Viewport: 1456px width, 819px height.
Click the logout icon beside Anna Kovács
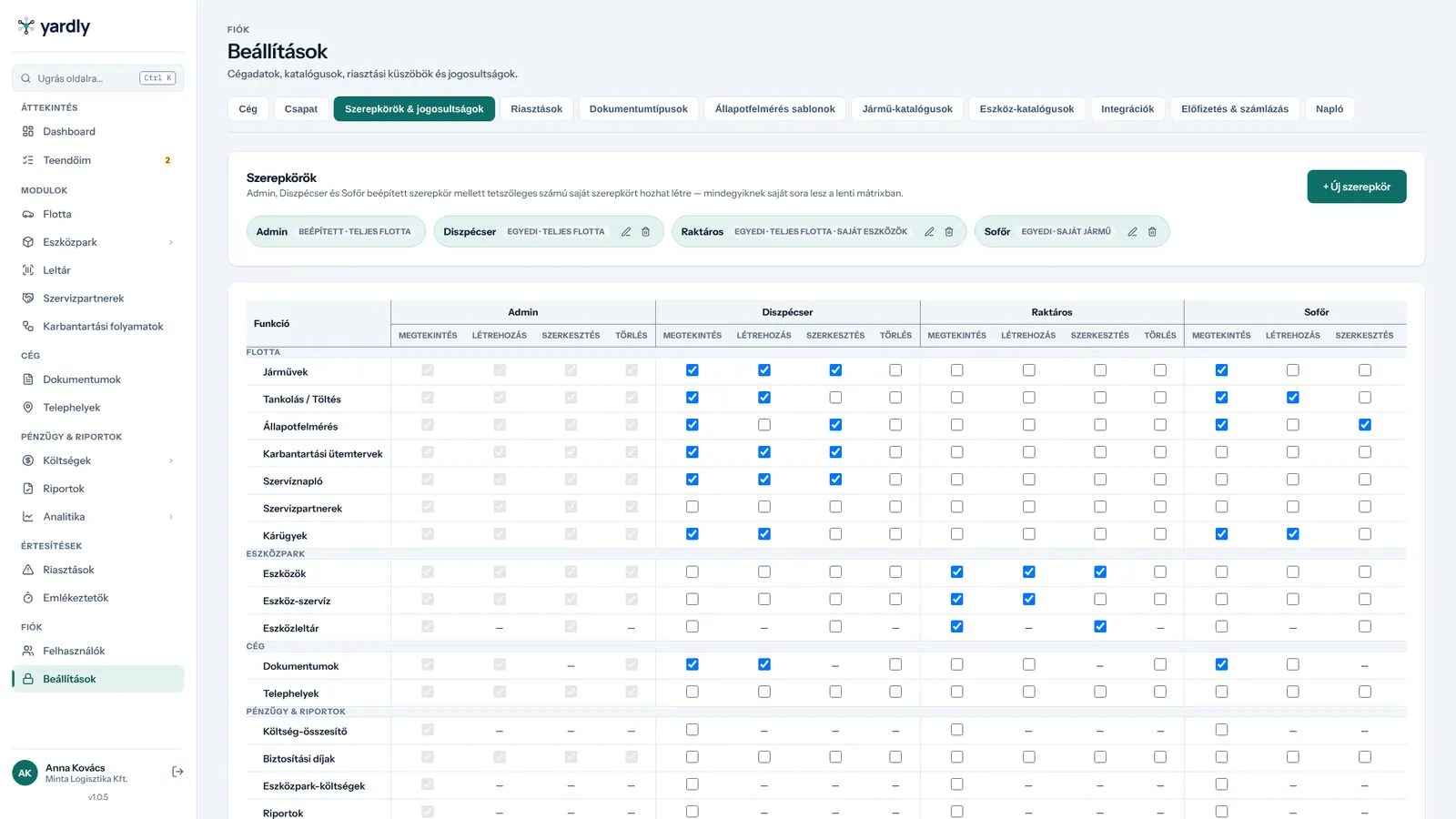click(x=178, y=772)
